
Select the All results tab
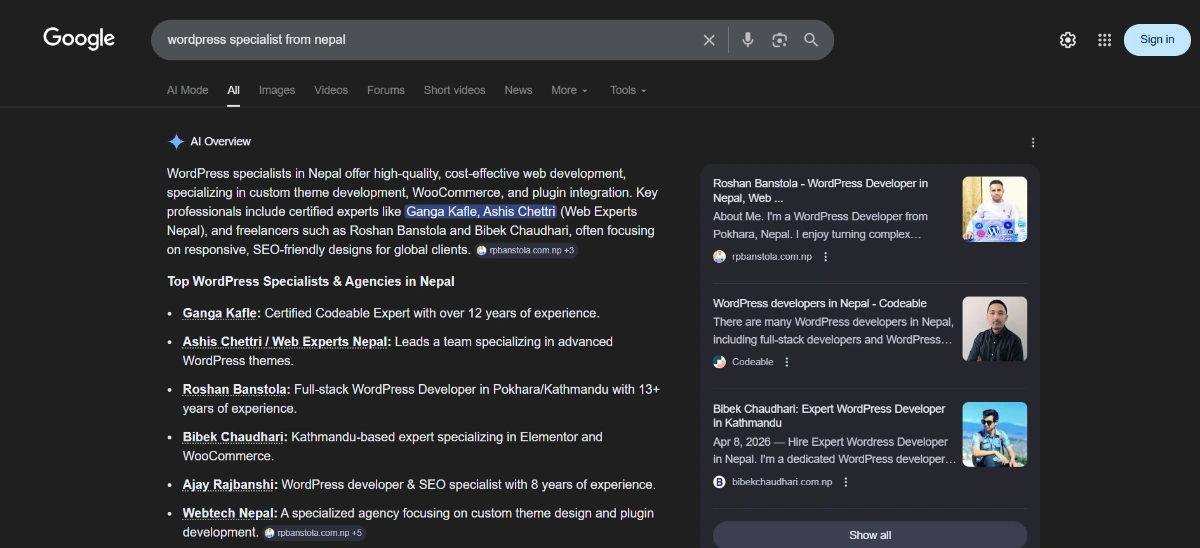click(x=233, y=90)
